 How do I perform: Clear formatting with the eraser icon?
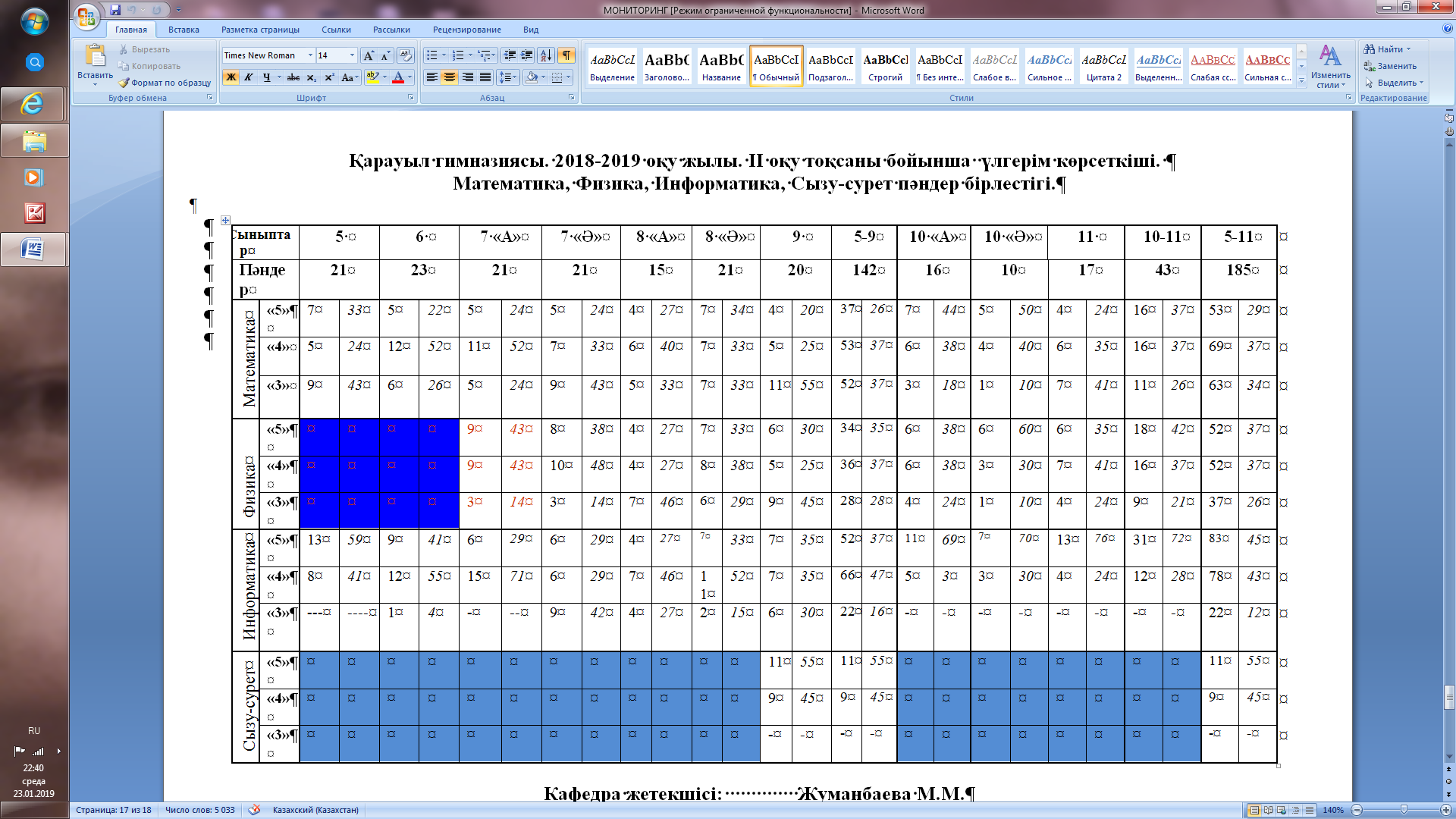tap(406, 55)
